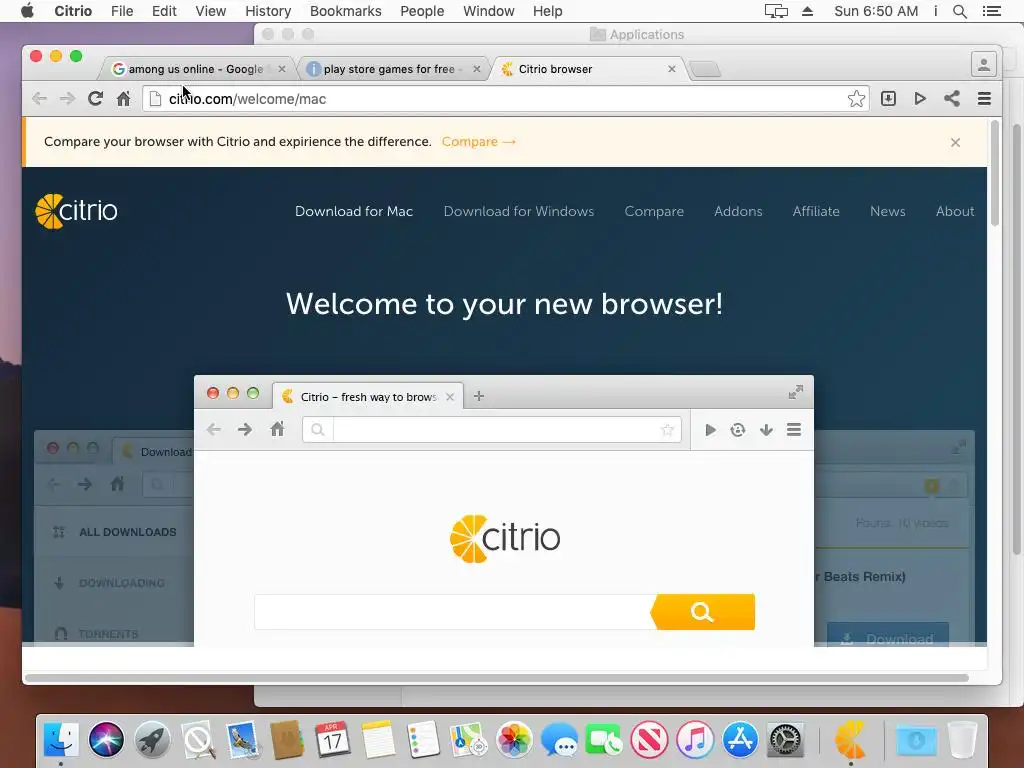Viewport: 1024px width, 768px height.
Task: Open Download for Windows nav link
Action: (519, 211)
